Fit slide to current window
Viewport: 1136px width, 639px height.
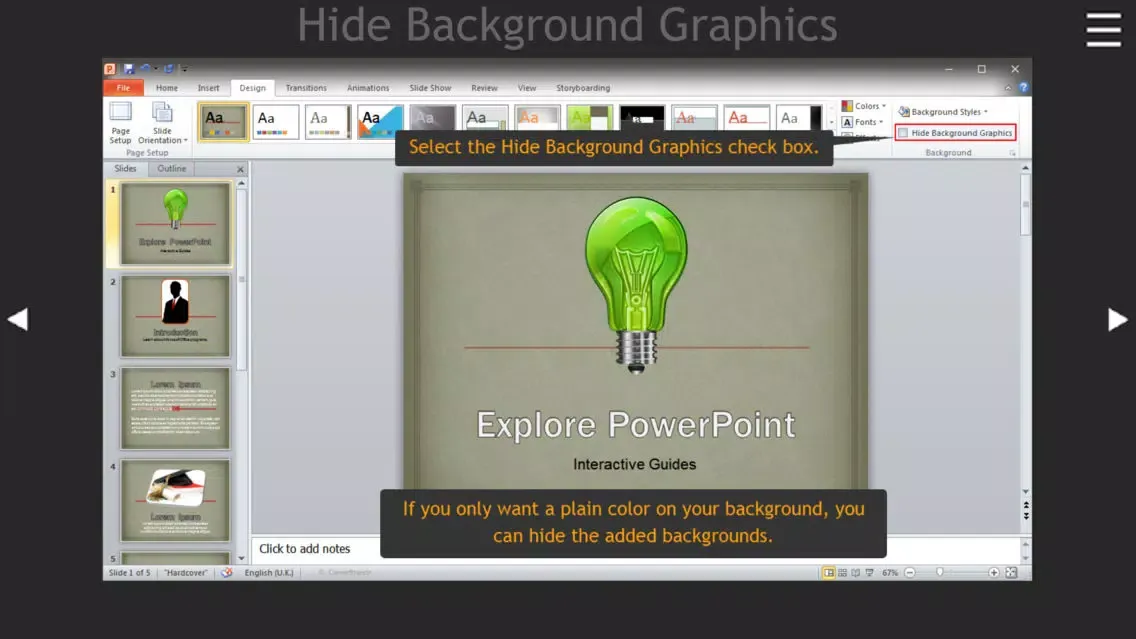[1011, 572]
